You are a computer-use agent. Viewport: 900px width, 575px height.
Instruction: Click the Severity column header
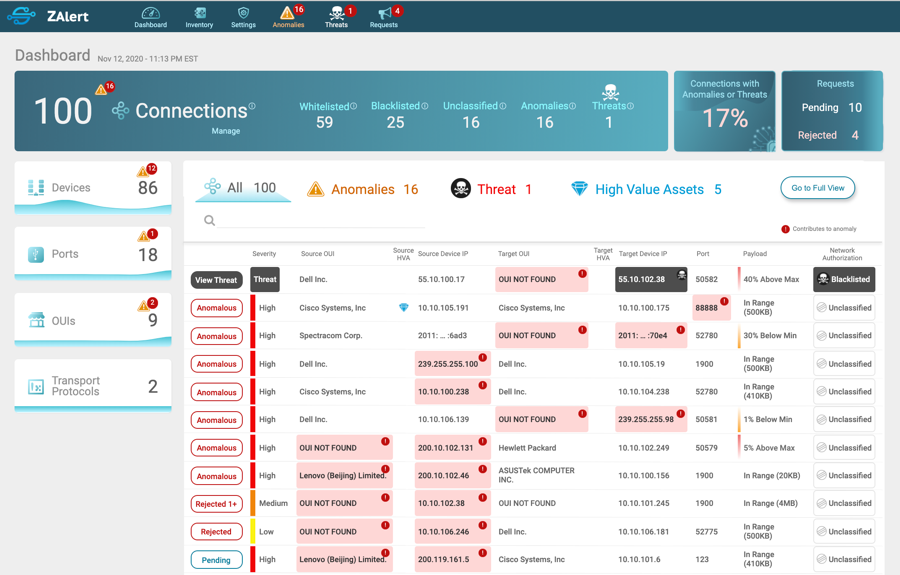pyautogui.click(x=264, y=254)
